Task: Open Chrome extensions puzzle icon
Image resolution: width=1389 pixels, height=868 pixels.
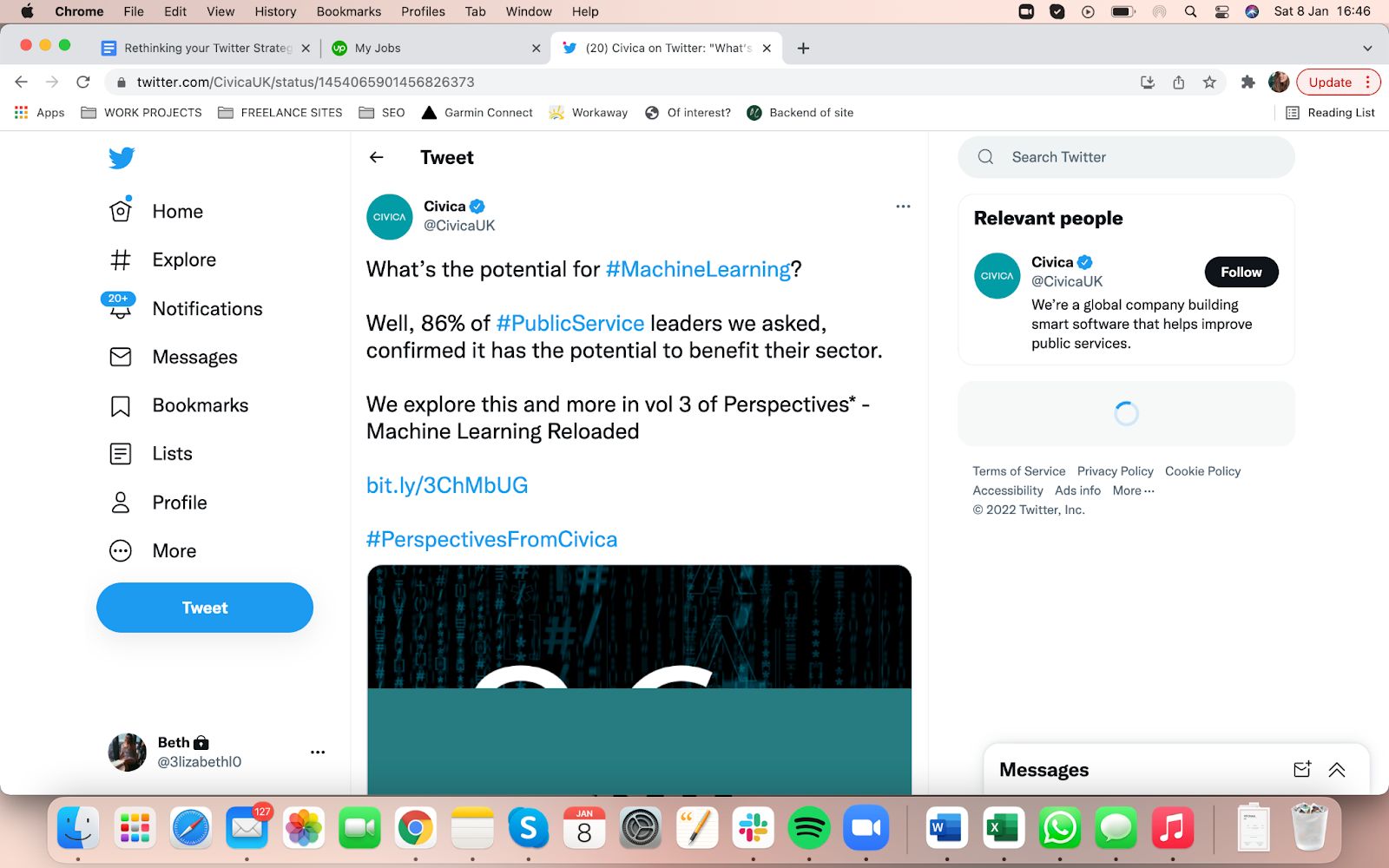Action: coord(1247,82)
